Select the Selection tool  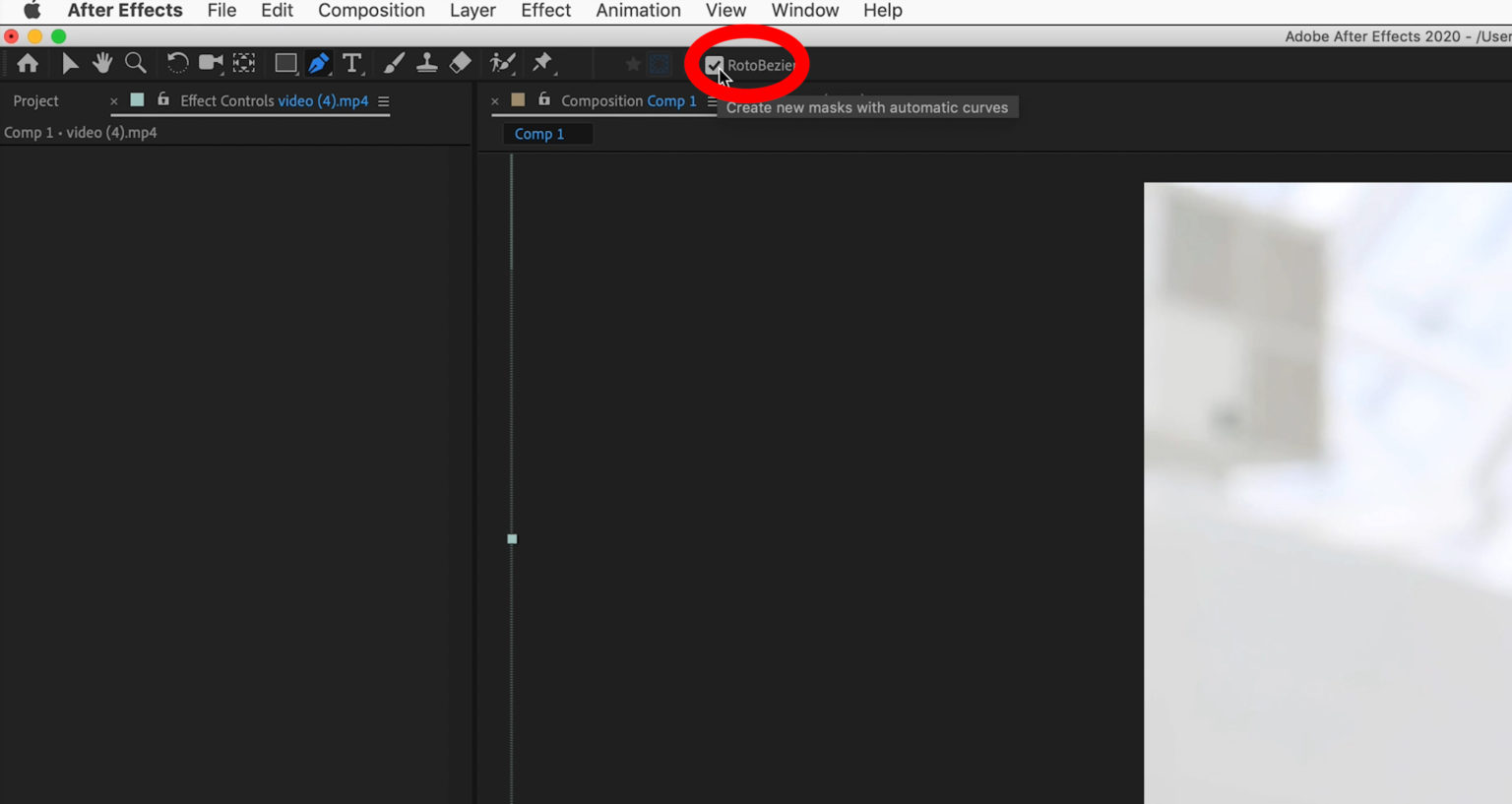pos(70,62)
